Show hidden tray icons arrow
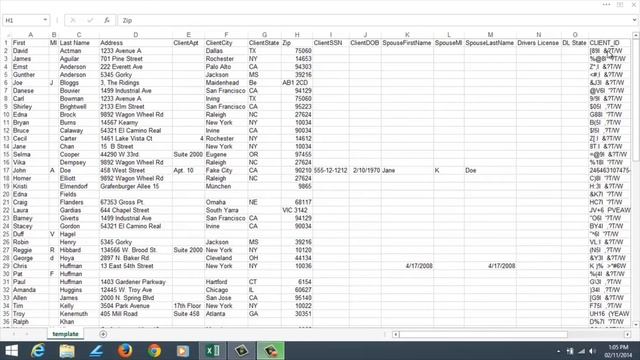Image resolution: width=640 pixels, height=360 pixels. point(558,351)
